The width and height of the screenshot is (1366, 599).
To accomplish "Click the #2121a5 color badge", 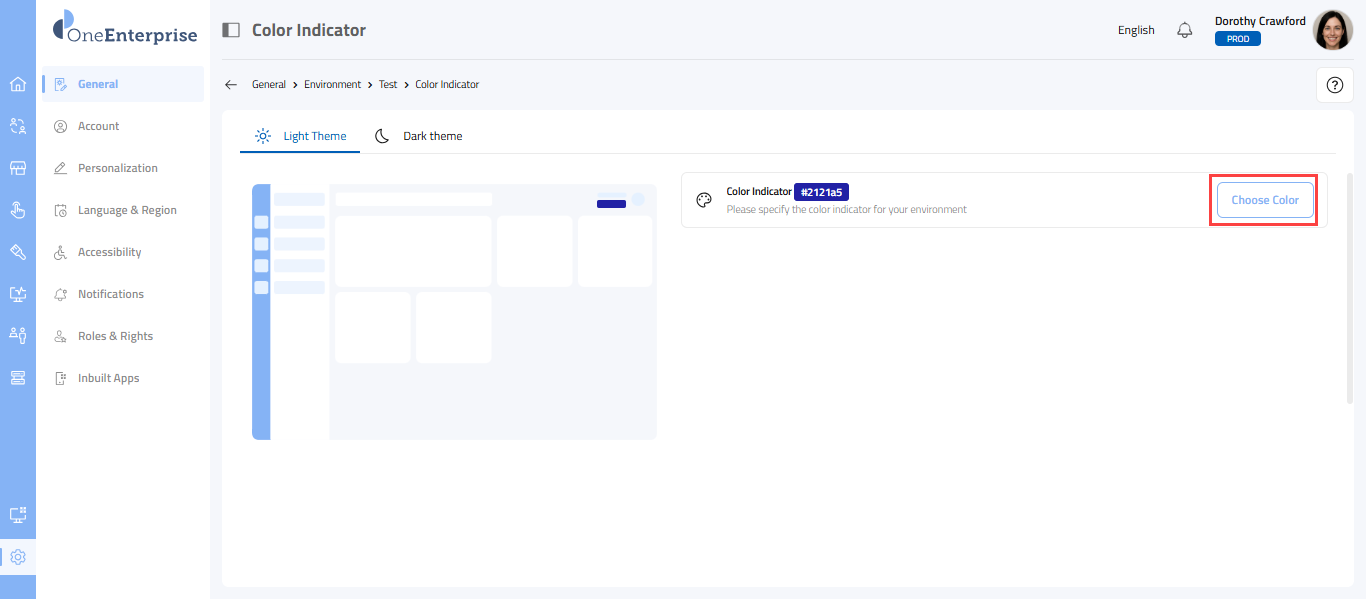I will (821, 192).
